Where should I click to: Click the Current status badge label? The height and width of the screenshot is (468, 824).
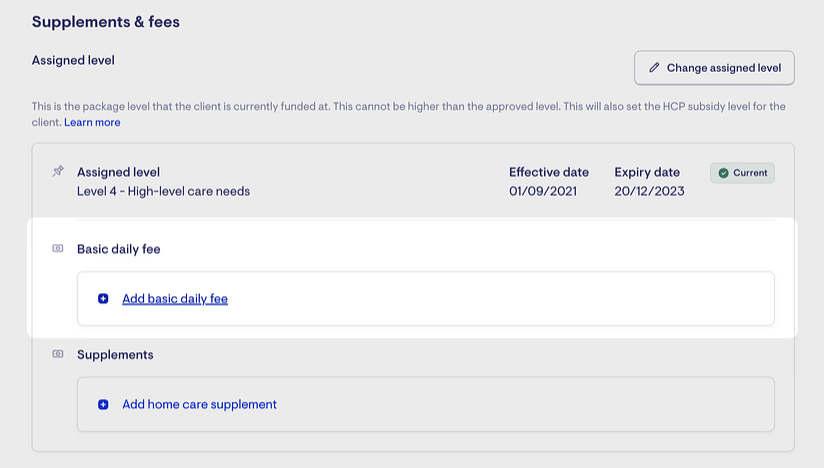(750, 173)
